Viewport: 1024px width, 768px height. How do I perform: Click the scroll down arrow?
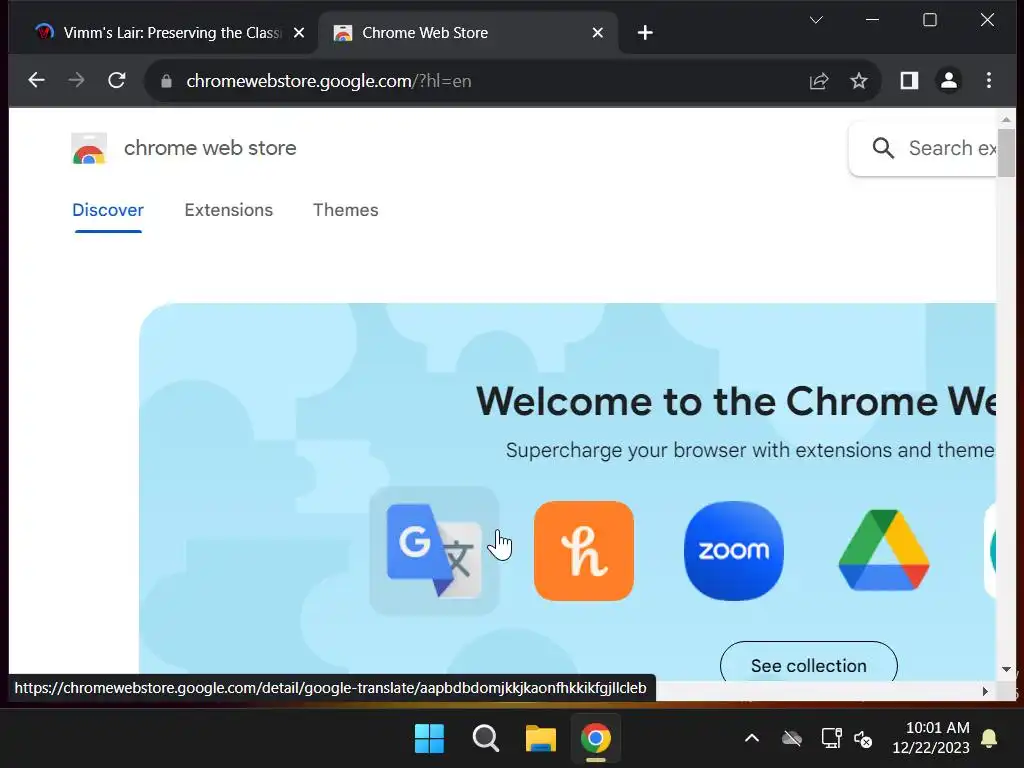[1006, 669]
